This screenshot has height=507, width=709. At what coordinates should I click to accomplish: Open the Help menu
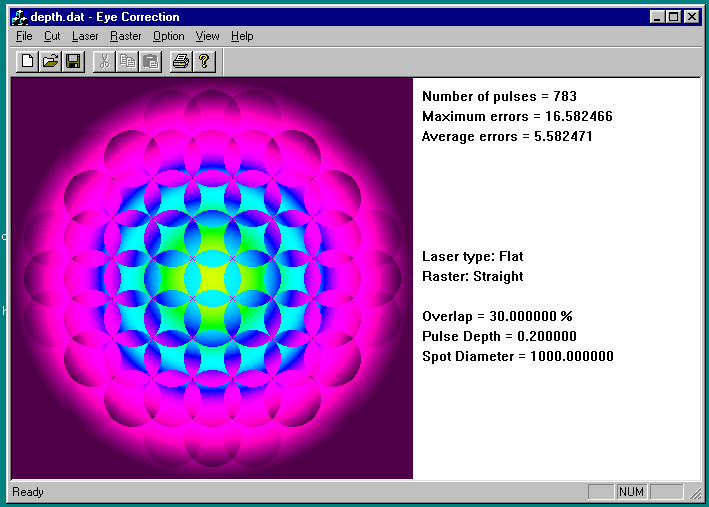click(x=242, y=36)
